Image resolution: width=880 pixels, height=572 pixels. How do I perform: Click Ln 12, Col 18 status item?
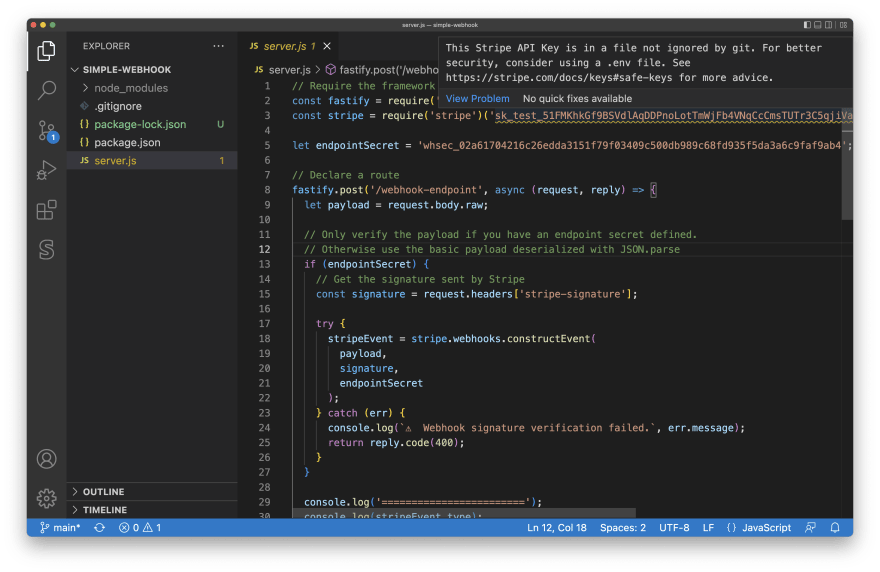pyautogui.click(x=556, y=528)
